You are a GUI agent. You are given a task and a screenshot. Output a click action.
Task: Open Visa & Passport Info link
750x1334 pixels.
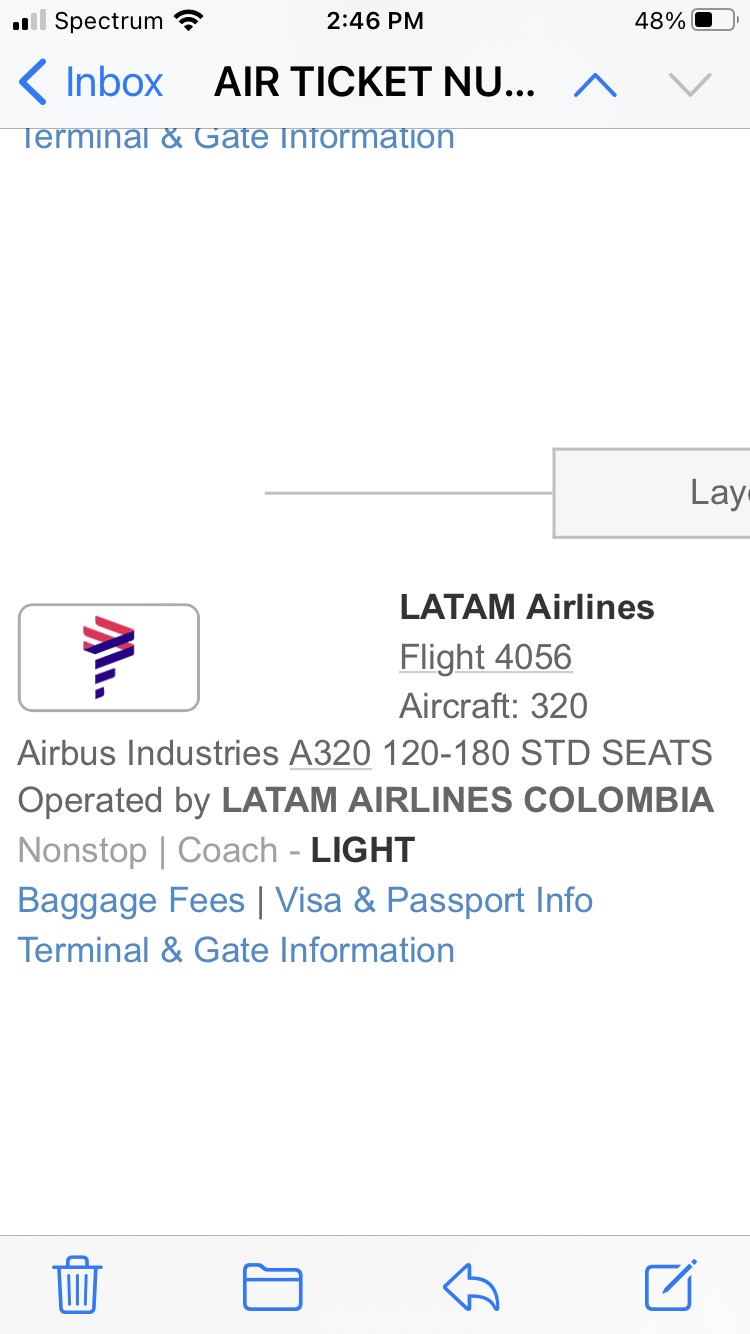434,900
